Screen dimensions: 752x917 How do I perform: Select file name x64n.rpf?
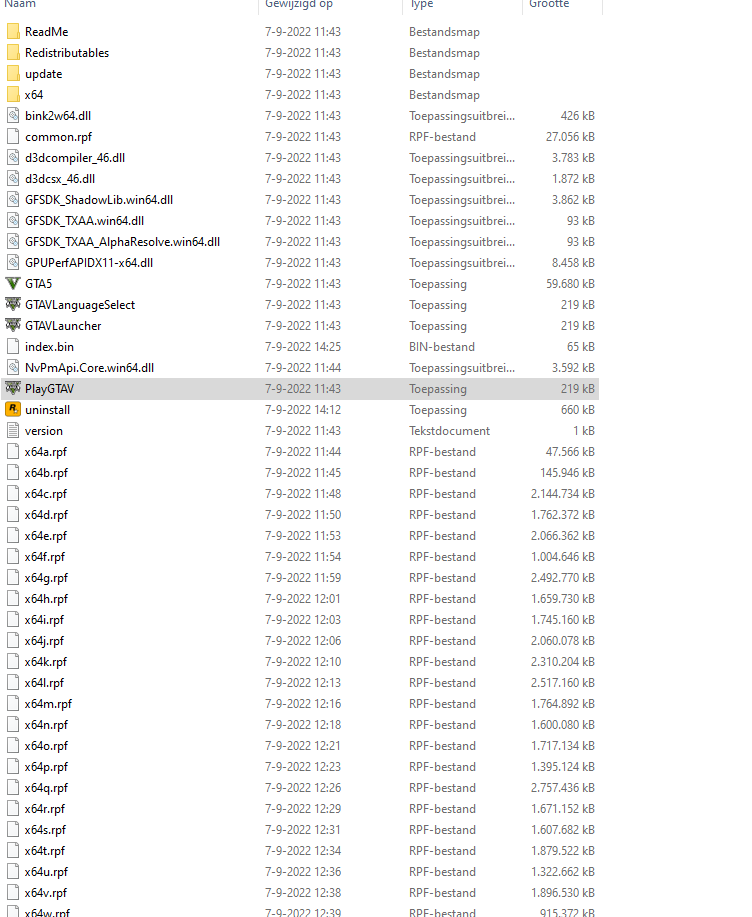(46, 726)
